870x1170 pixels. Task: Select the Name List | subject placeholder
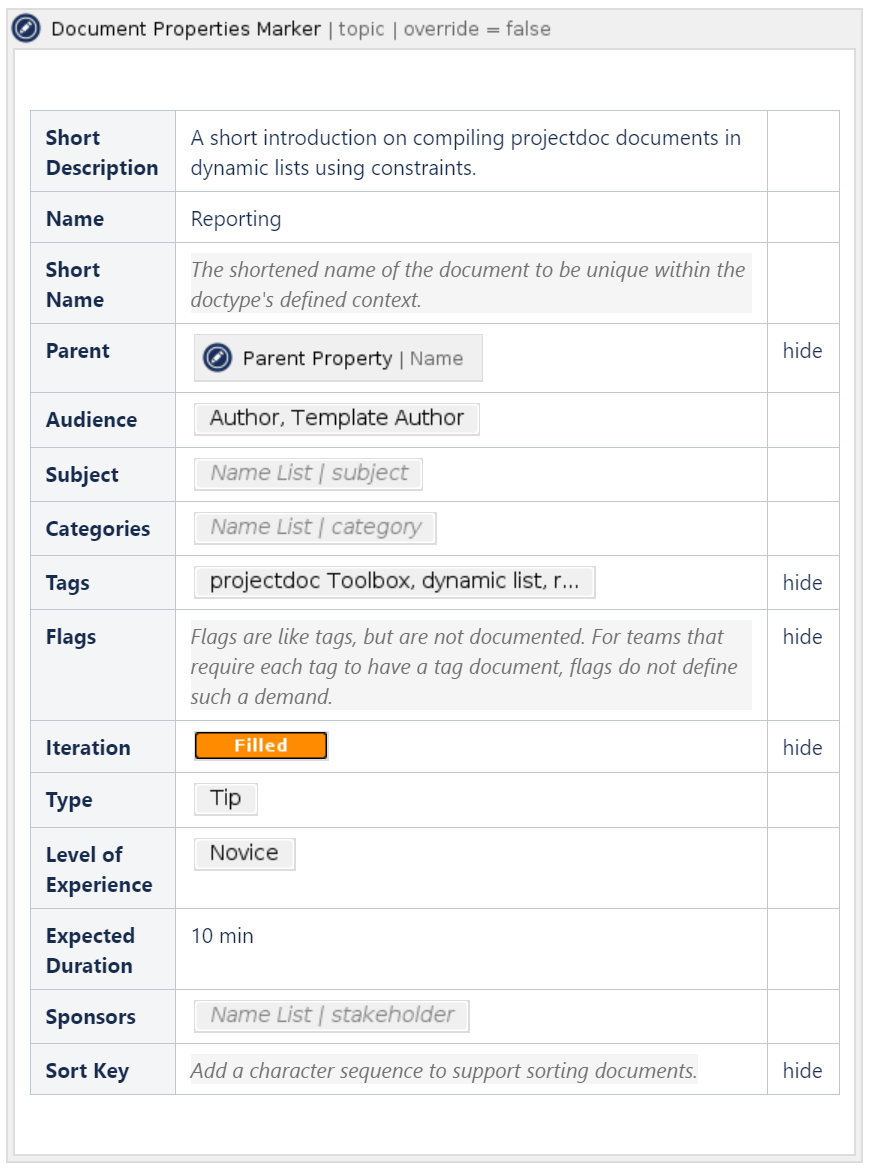coord(306,473)
